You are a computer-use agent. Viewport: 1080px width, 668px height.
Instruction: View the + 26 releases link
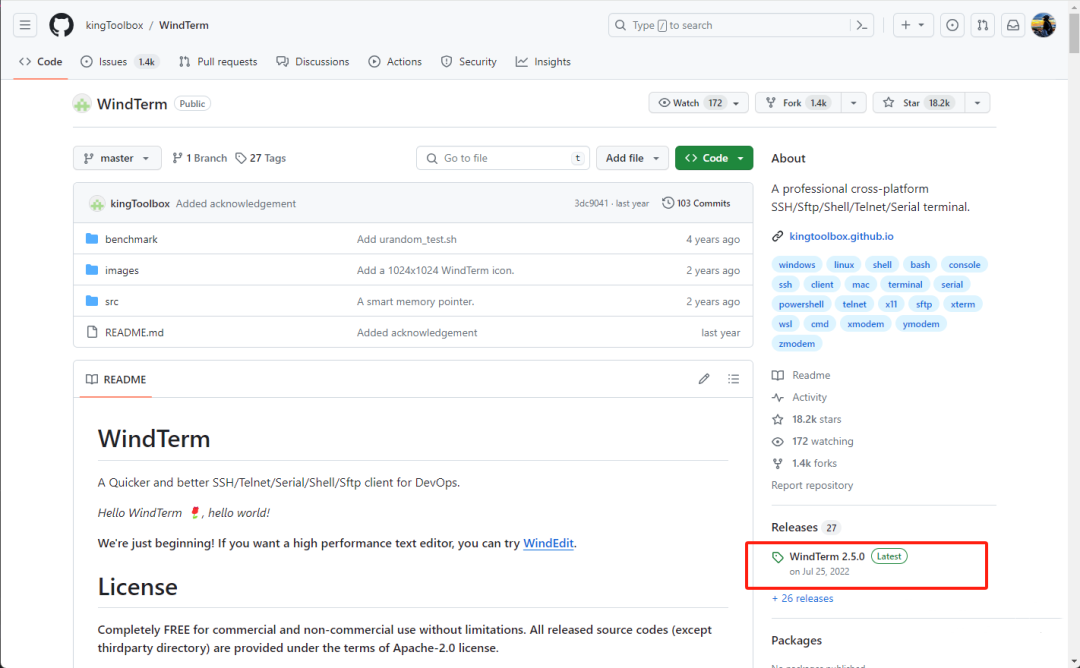click(802, 598)
